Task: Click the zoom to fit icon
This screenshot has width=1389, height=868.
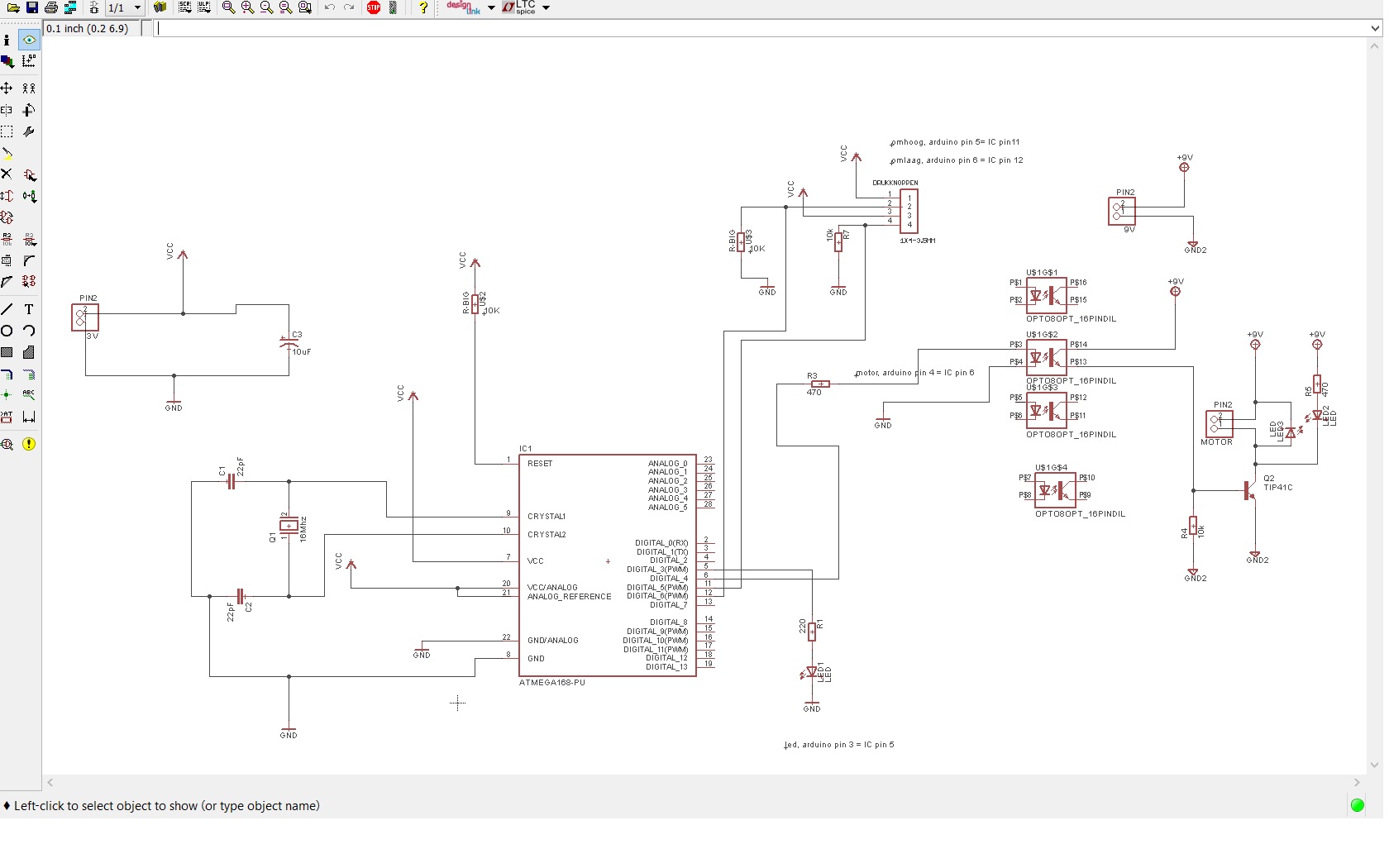Action: (229, 7)
